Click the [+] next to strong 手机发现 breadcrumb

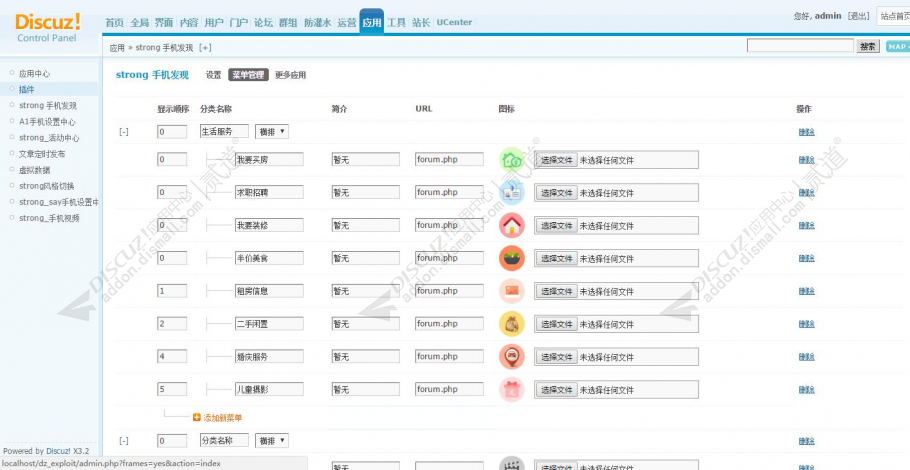(x=205, y=48)
